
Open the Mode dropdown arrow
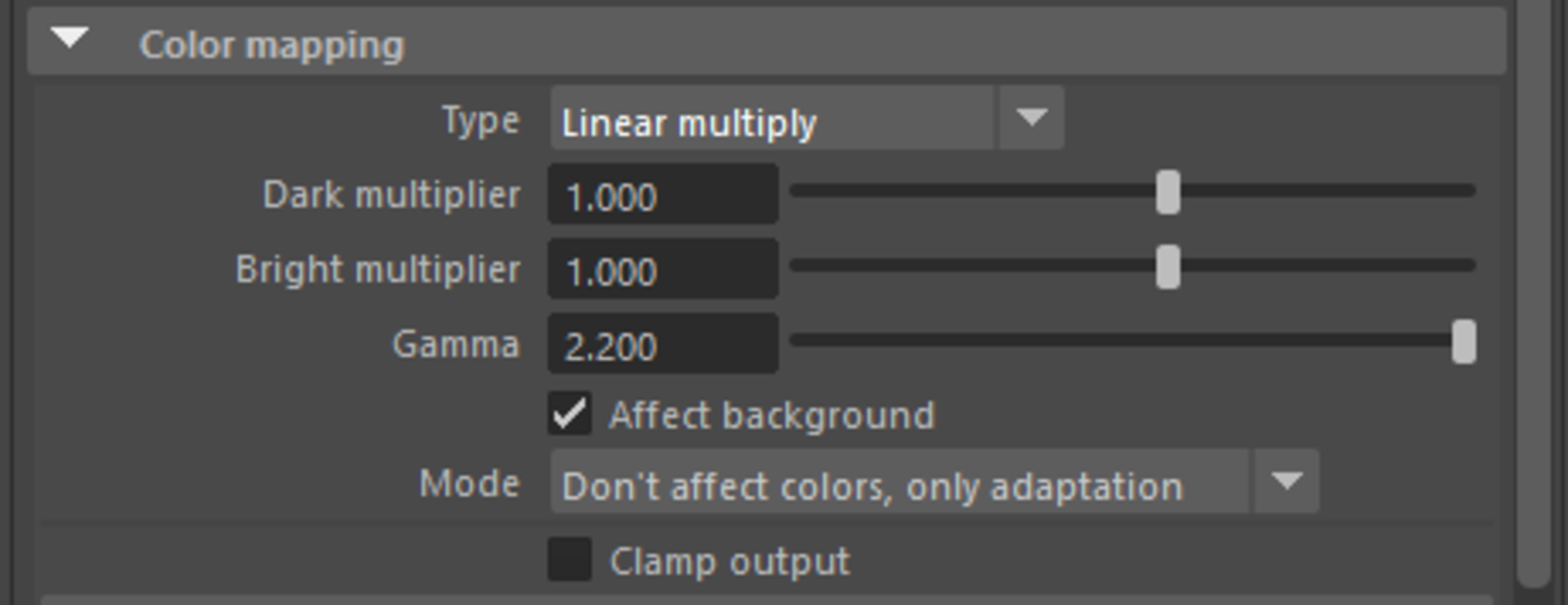click(x=1287, y=482)
